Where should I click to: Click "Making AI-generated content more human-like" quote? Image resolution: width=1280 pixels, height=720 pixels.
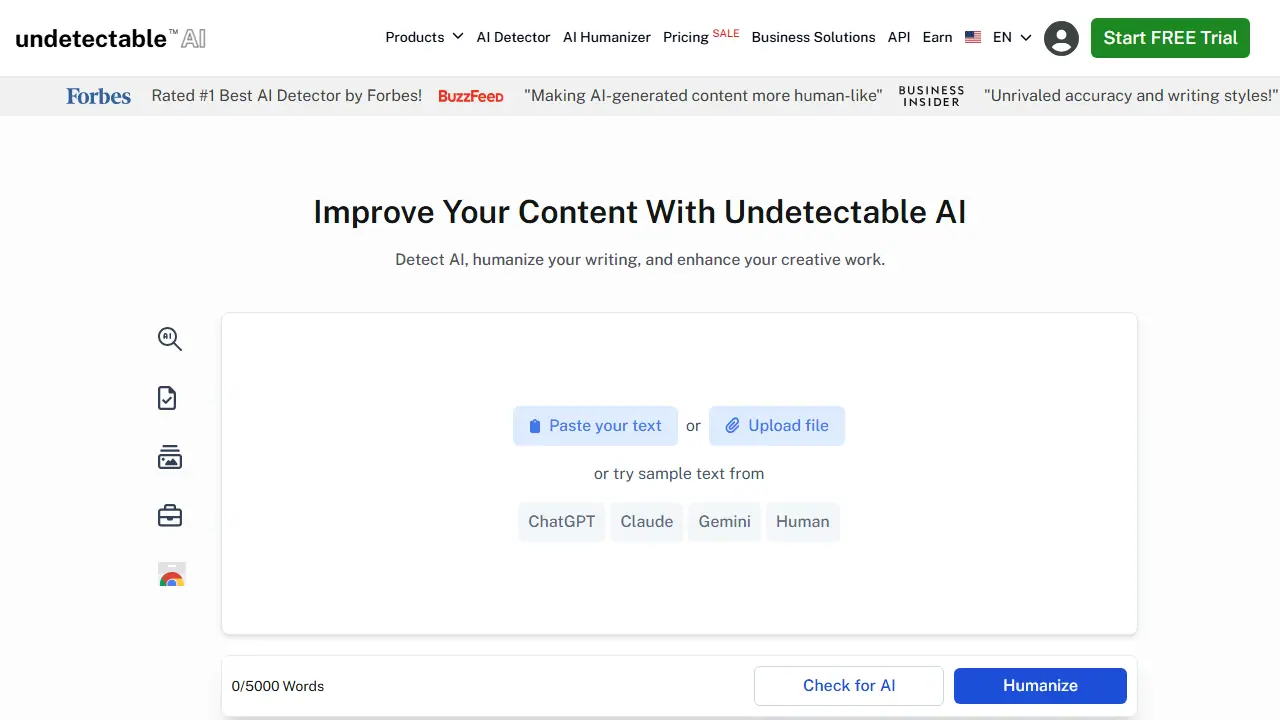pos(703,96)
